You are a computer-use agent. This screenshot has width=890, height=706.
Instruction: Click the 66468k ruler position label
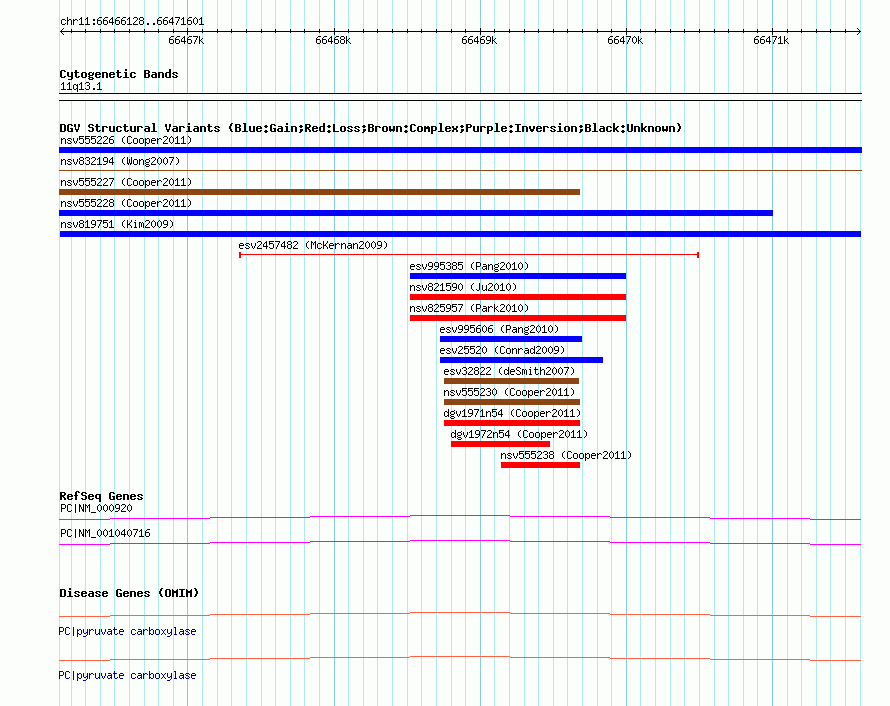tap(333, 40)
